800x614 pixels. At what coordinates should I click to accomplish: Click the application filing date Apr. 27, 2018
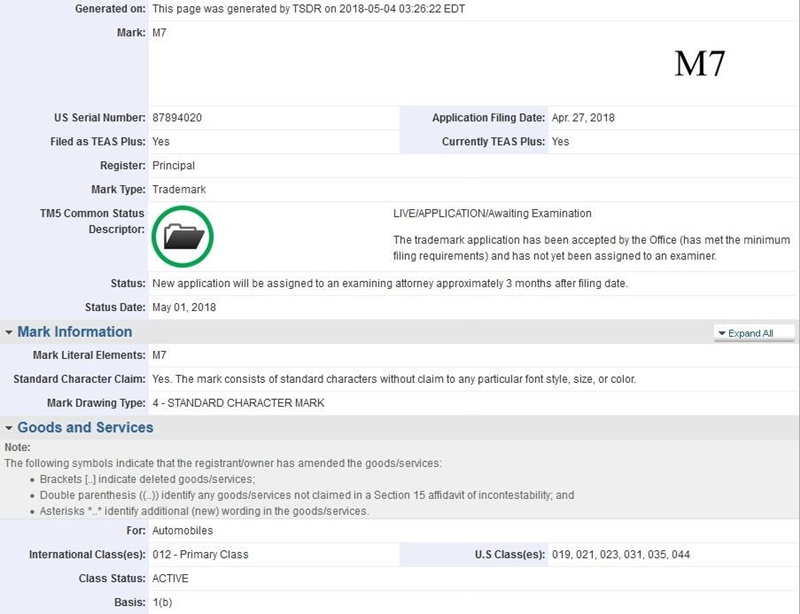583,118
